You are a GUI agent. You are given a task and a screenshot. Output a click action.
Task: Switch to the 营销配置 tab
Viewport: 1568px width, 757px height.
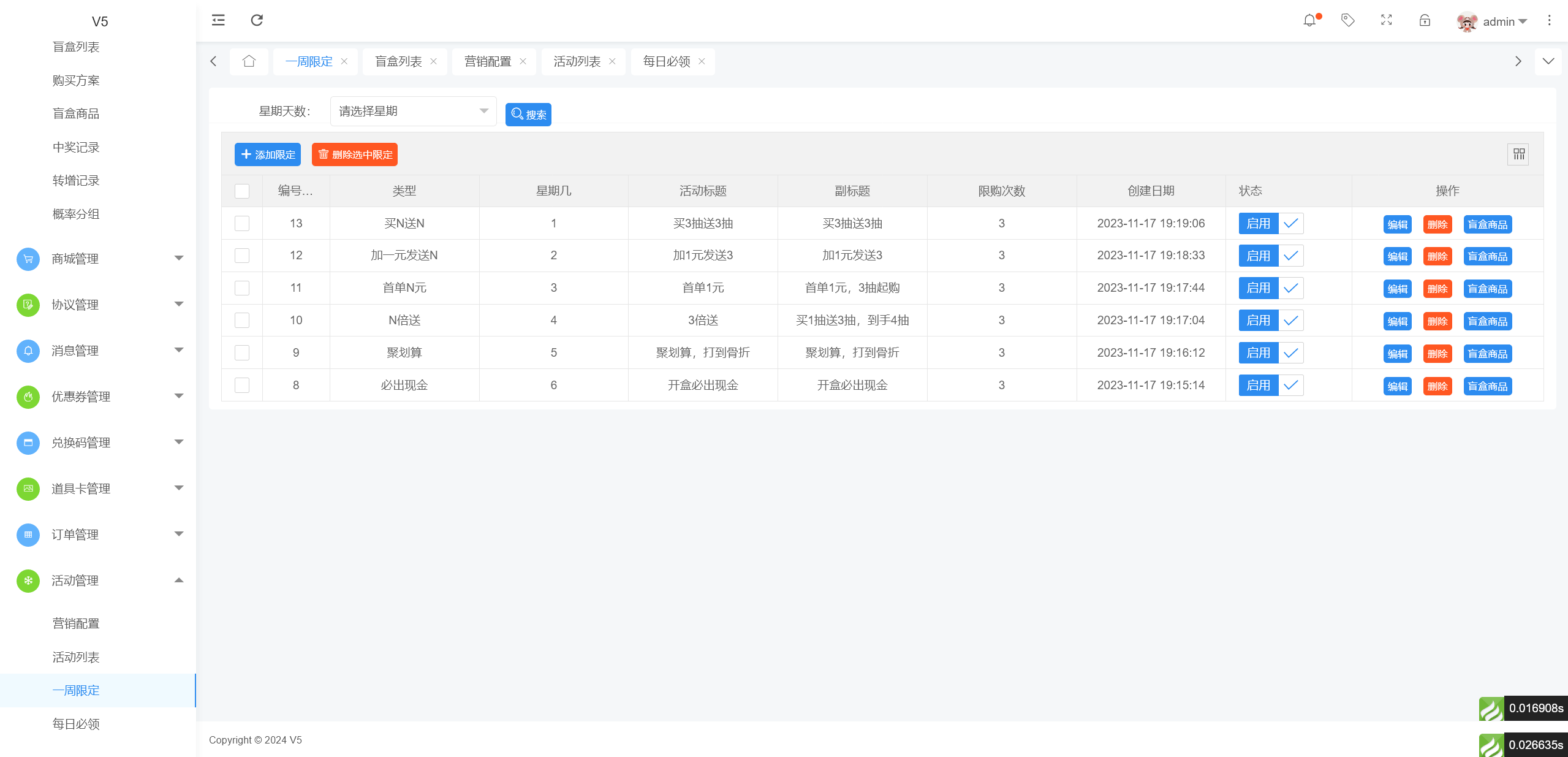(487, 61)
